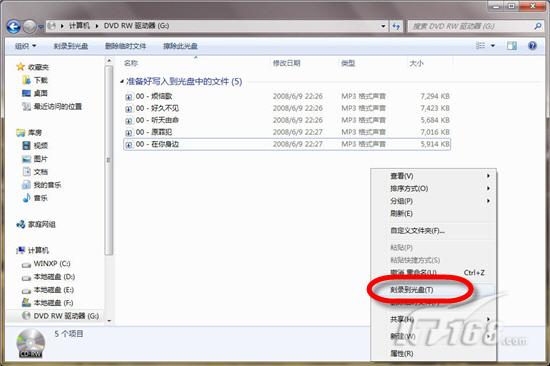Click the 本地磁盘 (D:) drive icon
The image size is (550, 366).
[x=26, y=278]
